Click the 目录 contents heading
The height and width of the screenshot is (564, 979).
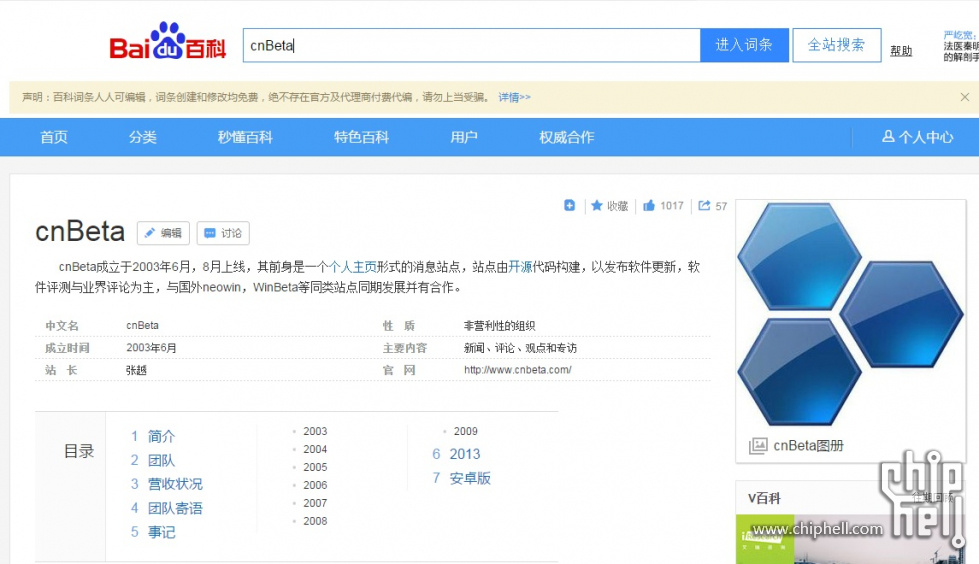(79, 451)
